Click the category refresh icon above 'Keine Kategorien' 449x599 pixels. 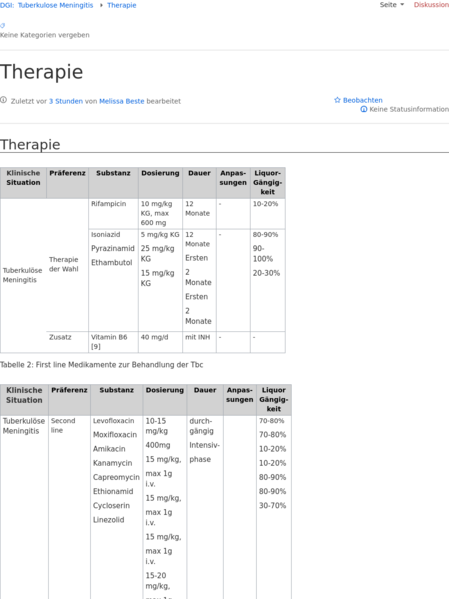coord(2,26)
